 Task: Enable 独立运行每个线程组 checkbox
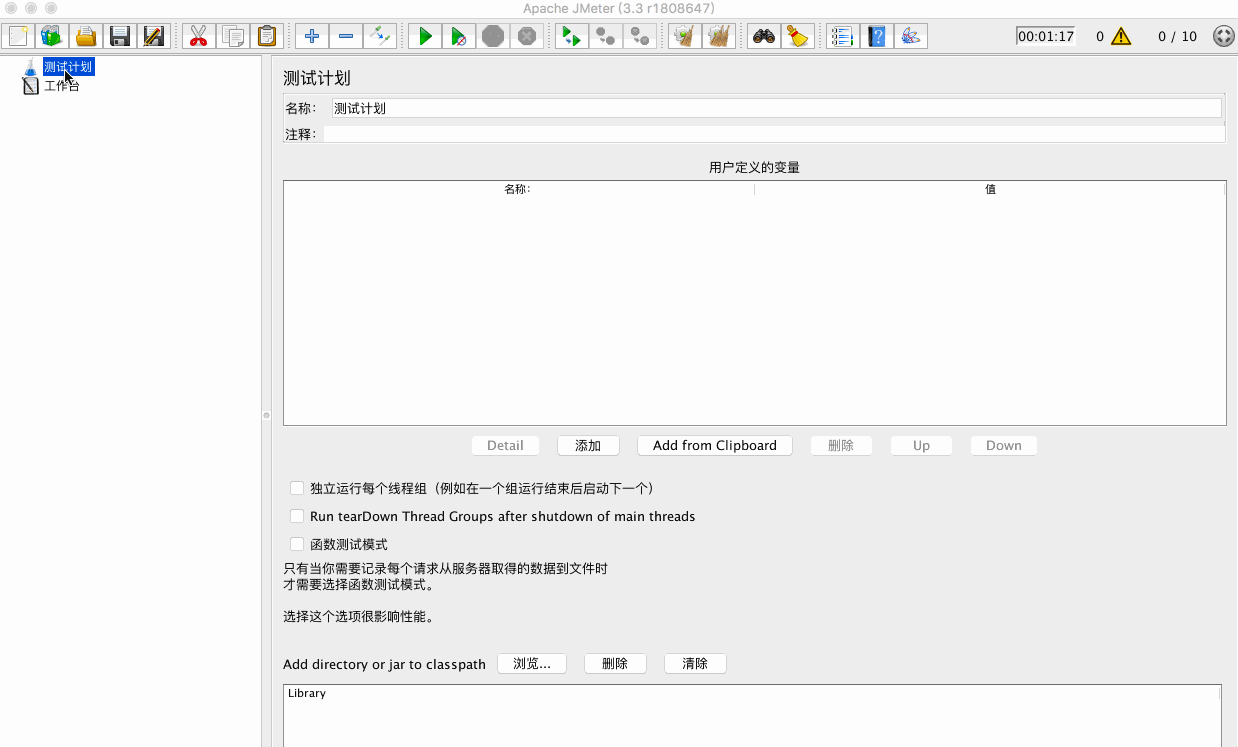(x=297, y=488)
